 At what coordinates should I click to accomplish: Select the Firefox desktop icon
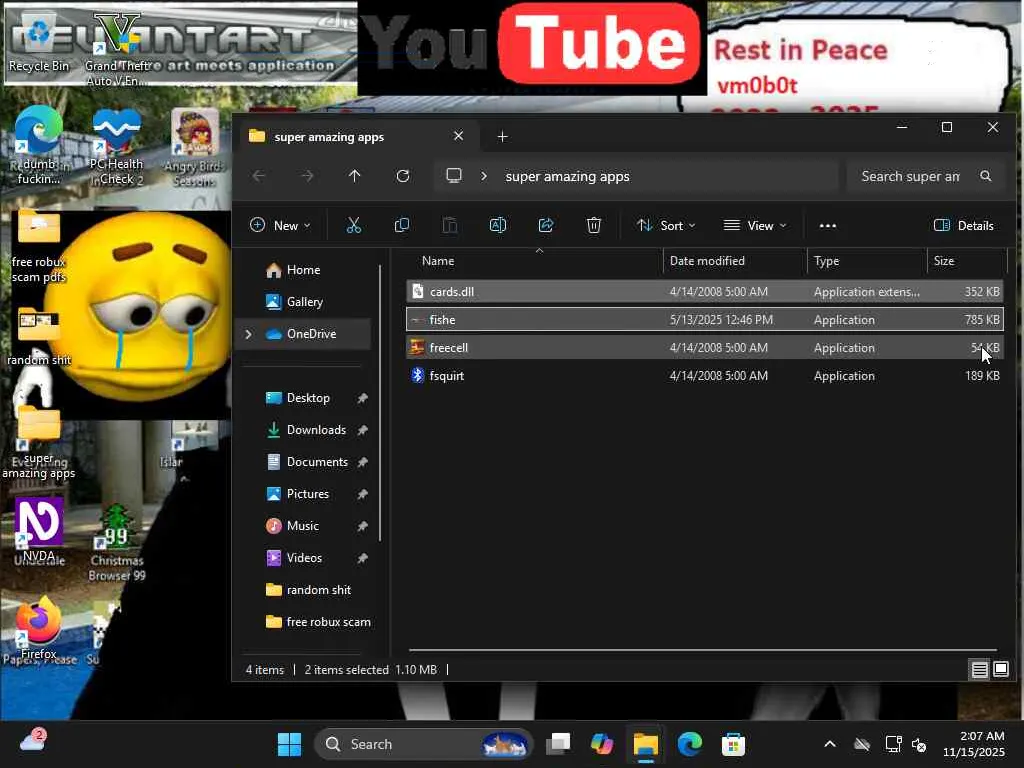(x=39, y=628)
